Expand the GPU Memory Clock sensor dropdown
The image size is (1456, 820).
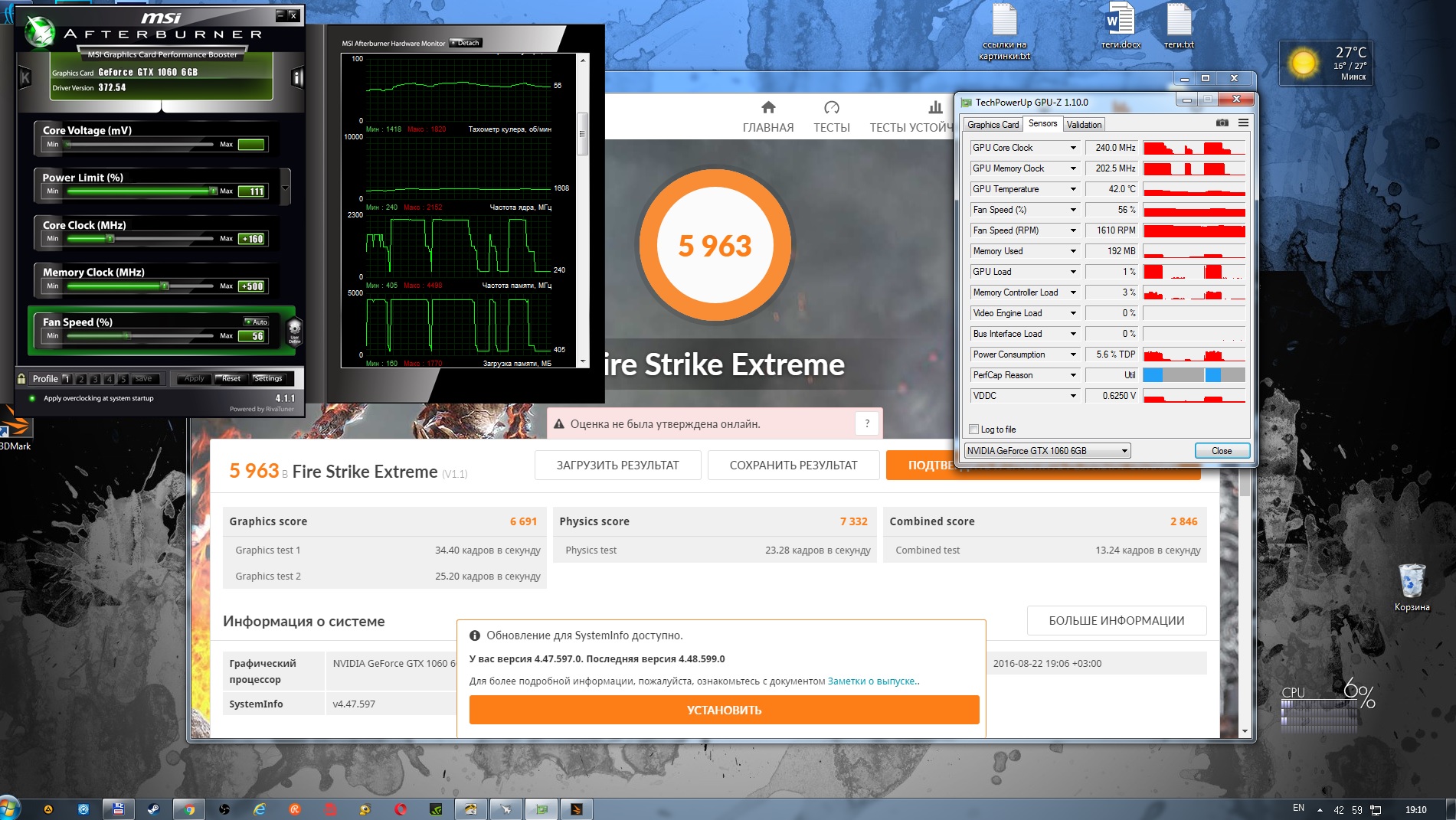point(1073,168)
